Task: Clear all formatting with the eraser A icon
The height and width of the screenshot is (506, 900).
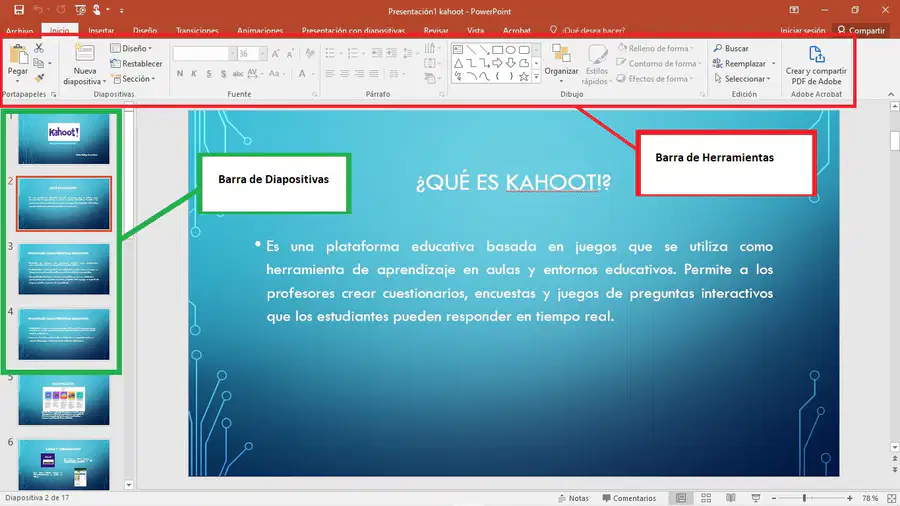Action: (x=310, y=53)
